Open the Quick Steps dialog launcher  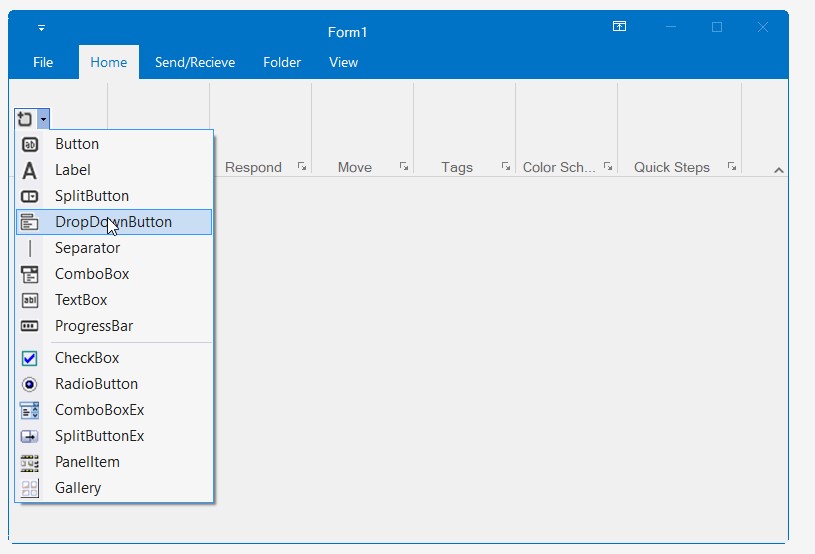(731, 166)
